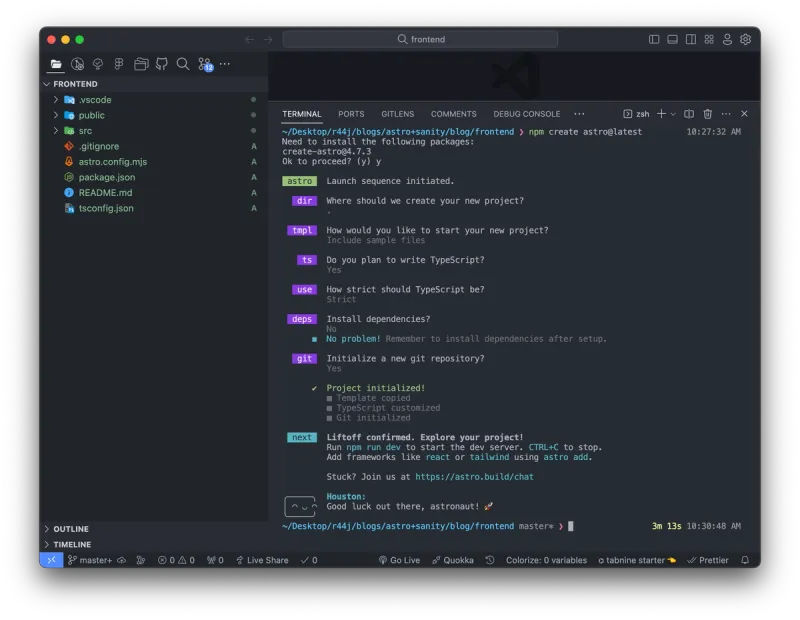Open package.json file
Image resolution: width=800 pixels, height=620 pixels.
[153, 177]
